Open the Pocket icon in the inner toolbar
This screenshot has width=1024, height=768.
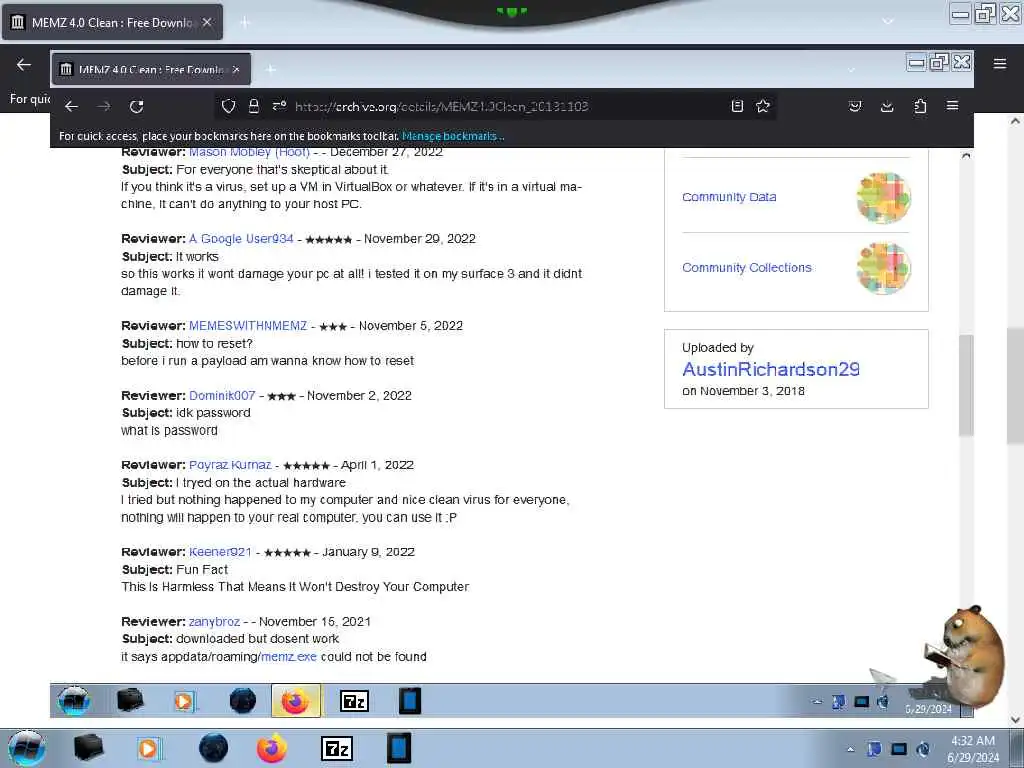855,106
